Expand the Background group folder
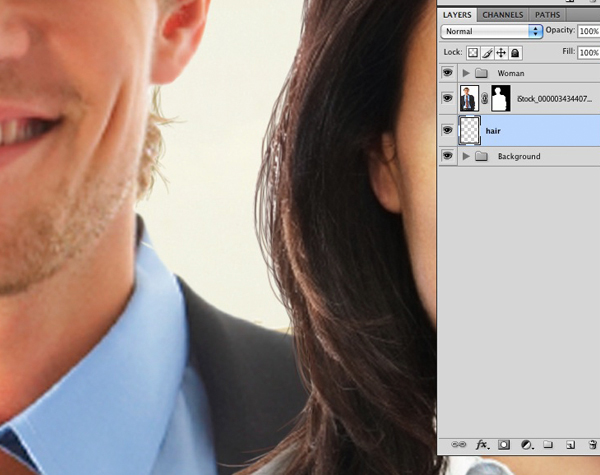Viewport: 600px width, 475px height. [x=465, y=157]
